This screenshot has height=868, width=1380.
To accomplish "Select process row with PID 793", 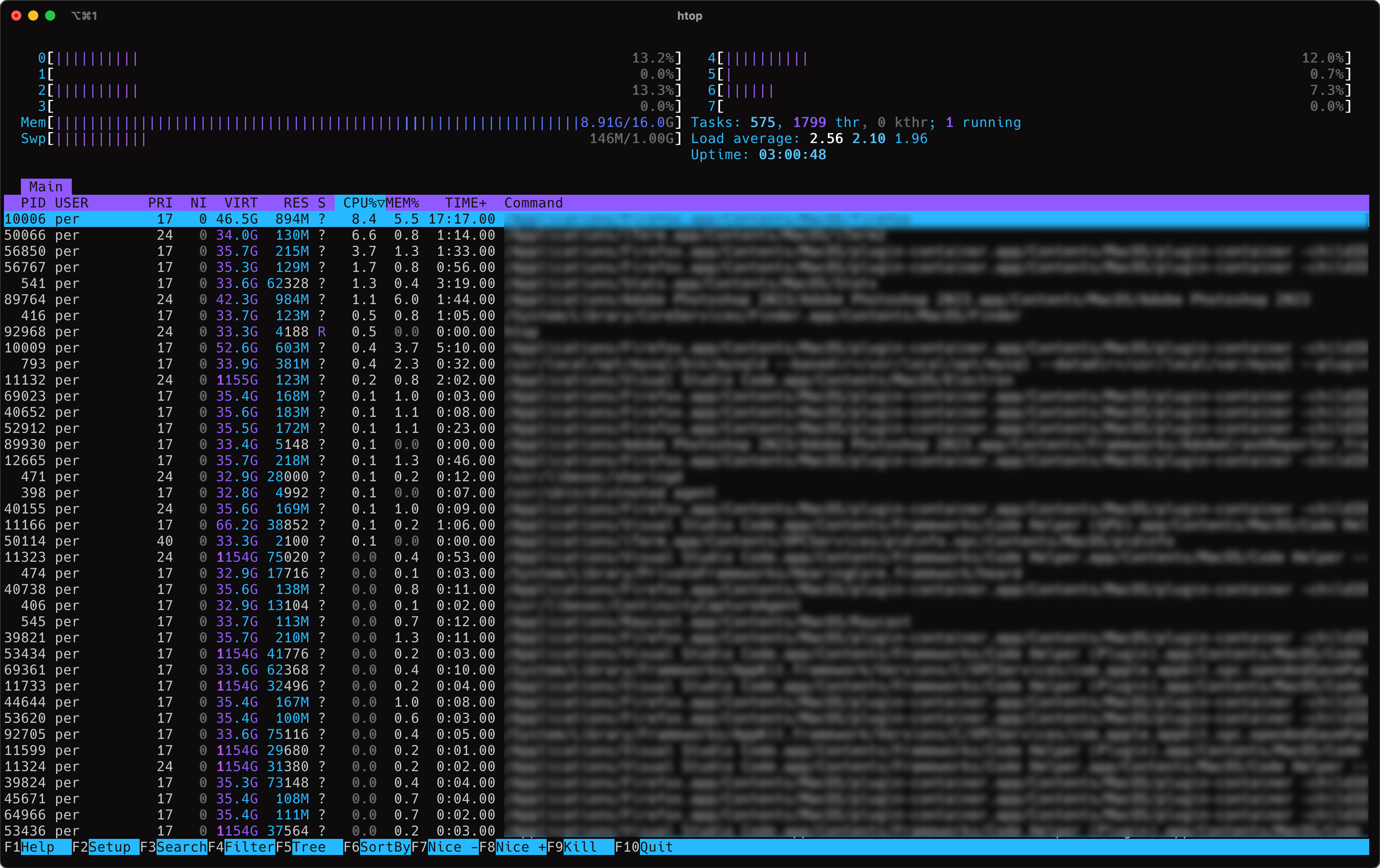I will (x=686, y=364).
